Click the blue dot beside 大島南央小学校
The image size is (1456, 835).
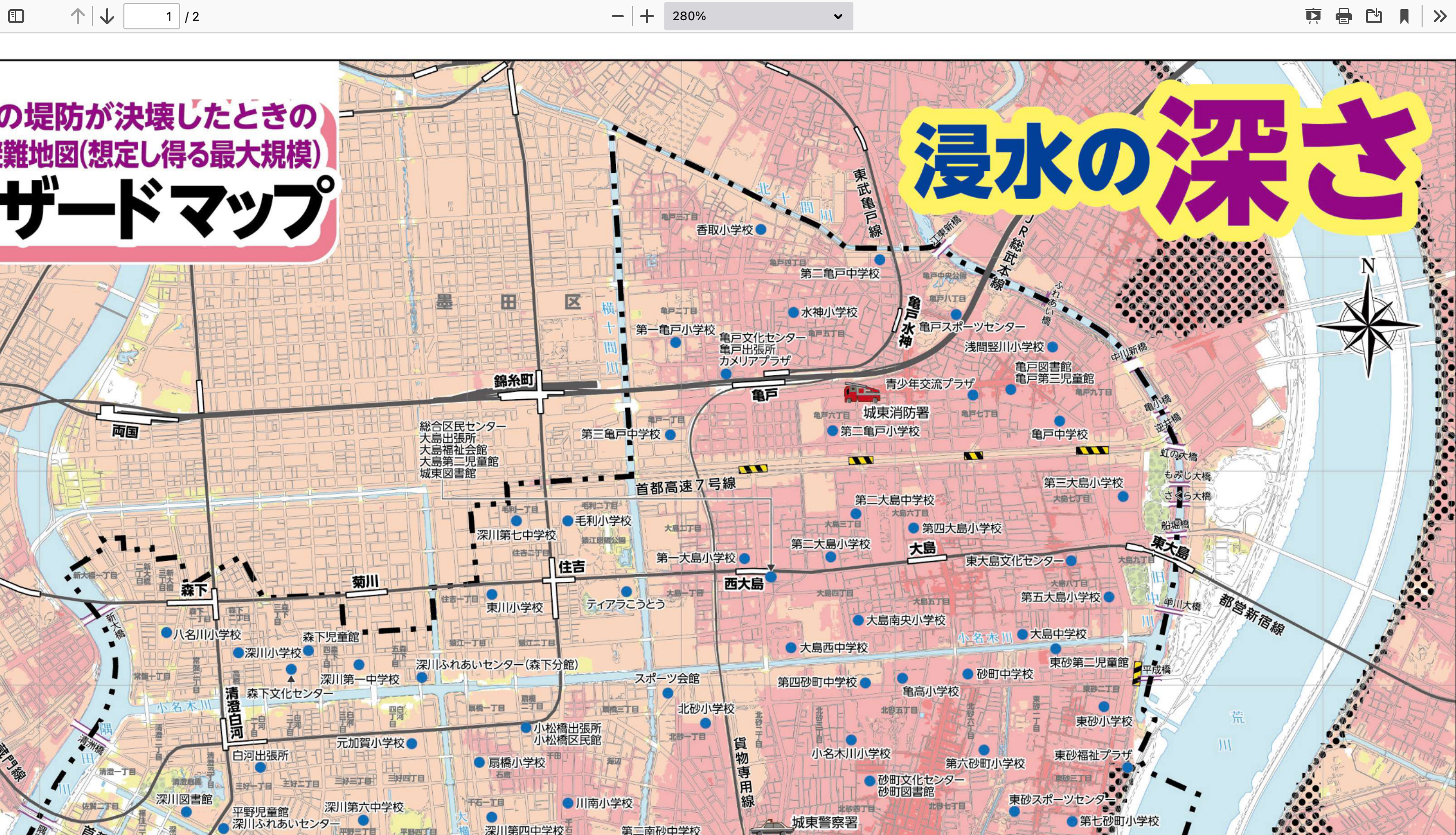858,620
